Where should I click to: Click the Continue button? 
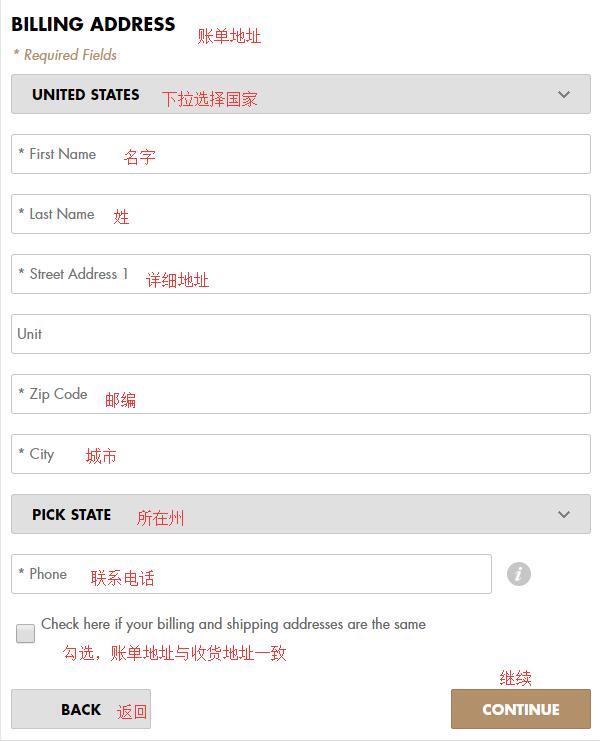click(x=521, y=709)
